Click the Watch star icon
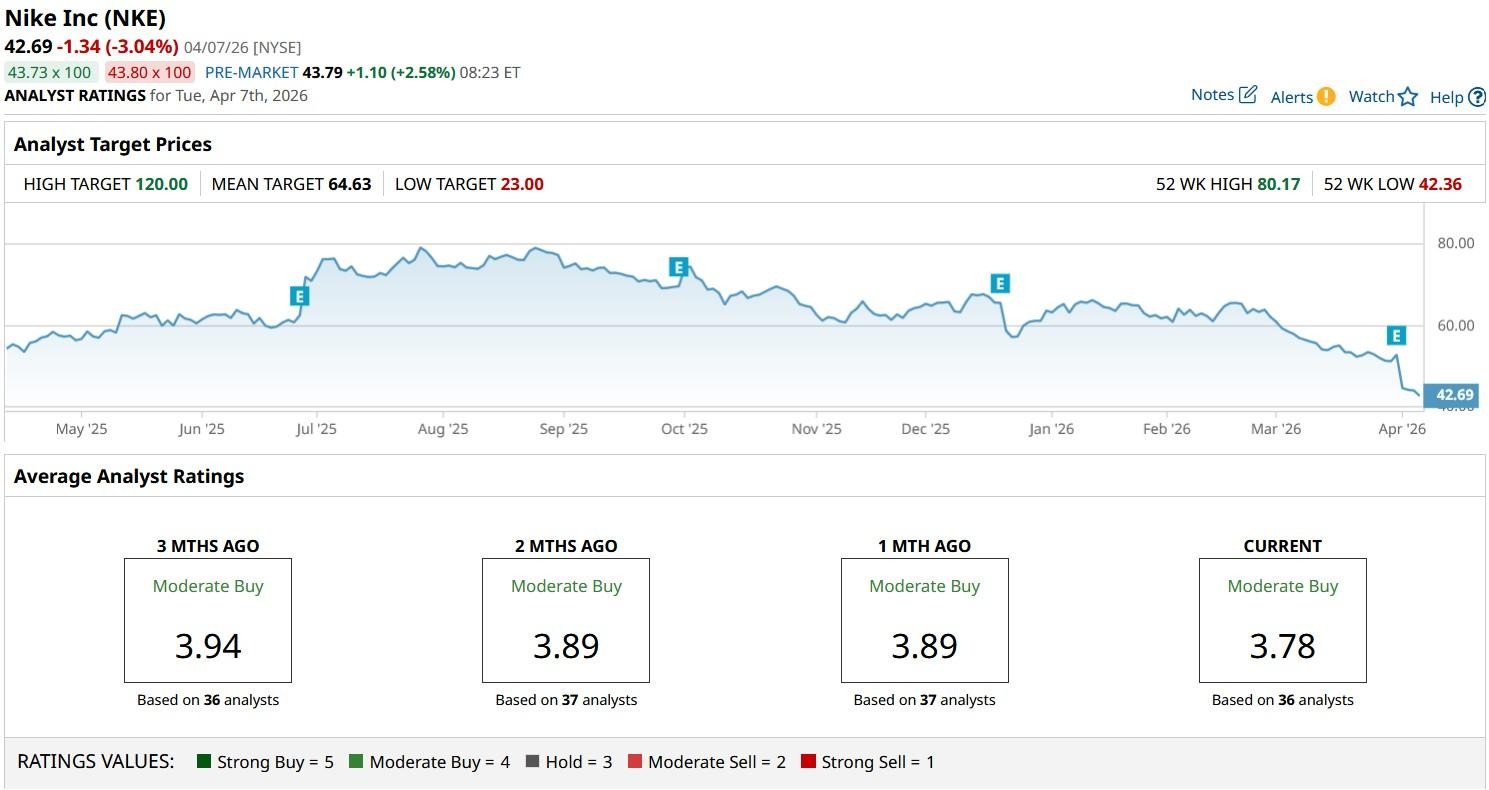This screenshot has height=790, width=1489. pyautogui.click(x=1408, y=97)
